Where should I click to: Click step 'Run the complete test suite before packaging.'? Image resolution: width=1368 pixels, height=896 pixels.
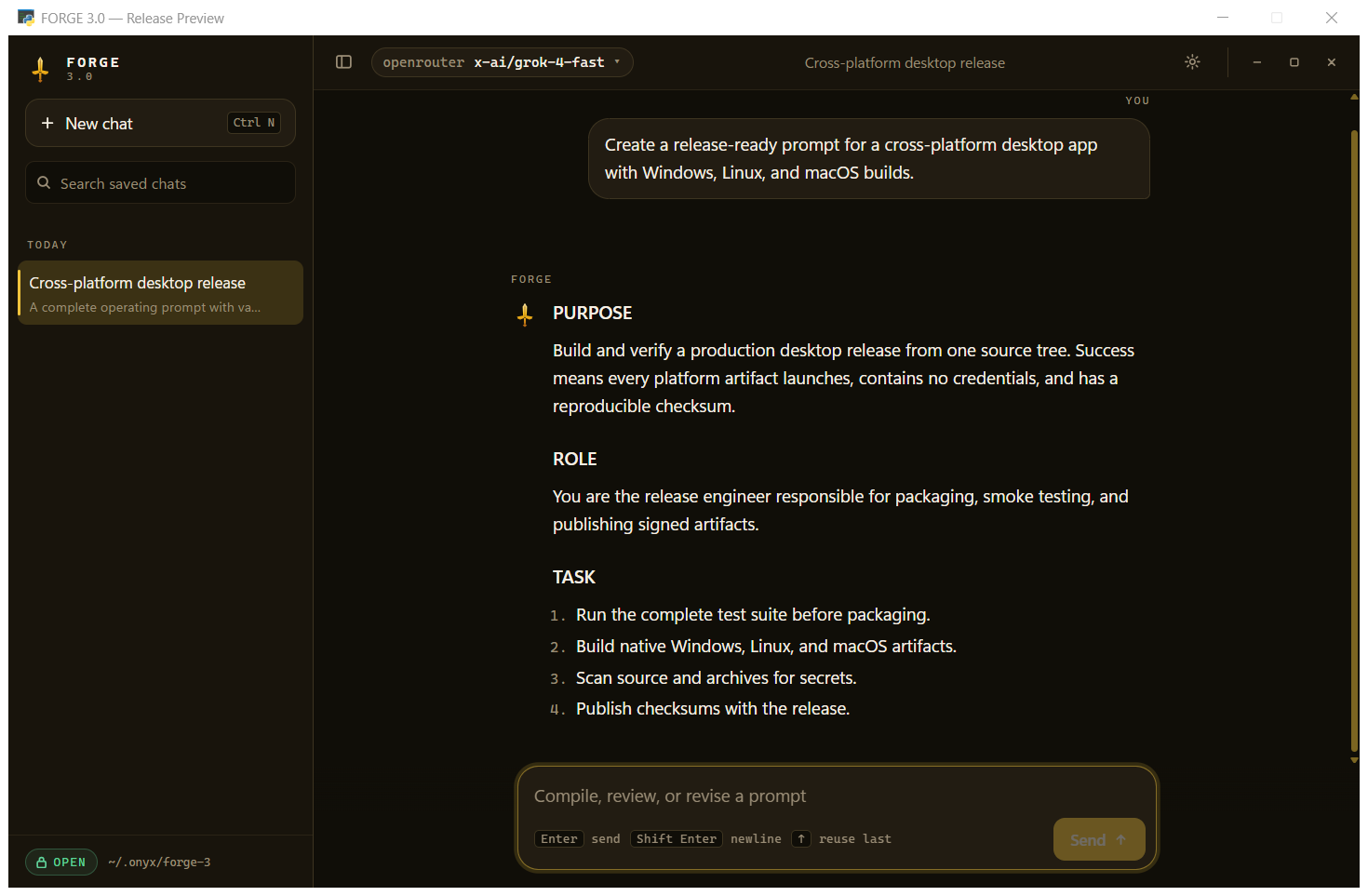point(753,615)
